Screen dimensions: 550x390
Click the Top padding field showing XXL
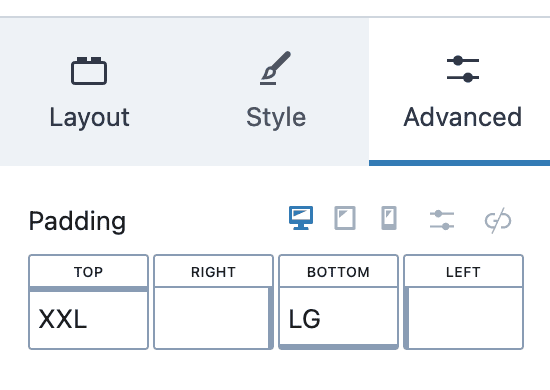pos(88,319)
